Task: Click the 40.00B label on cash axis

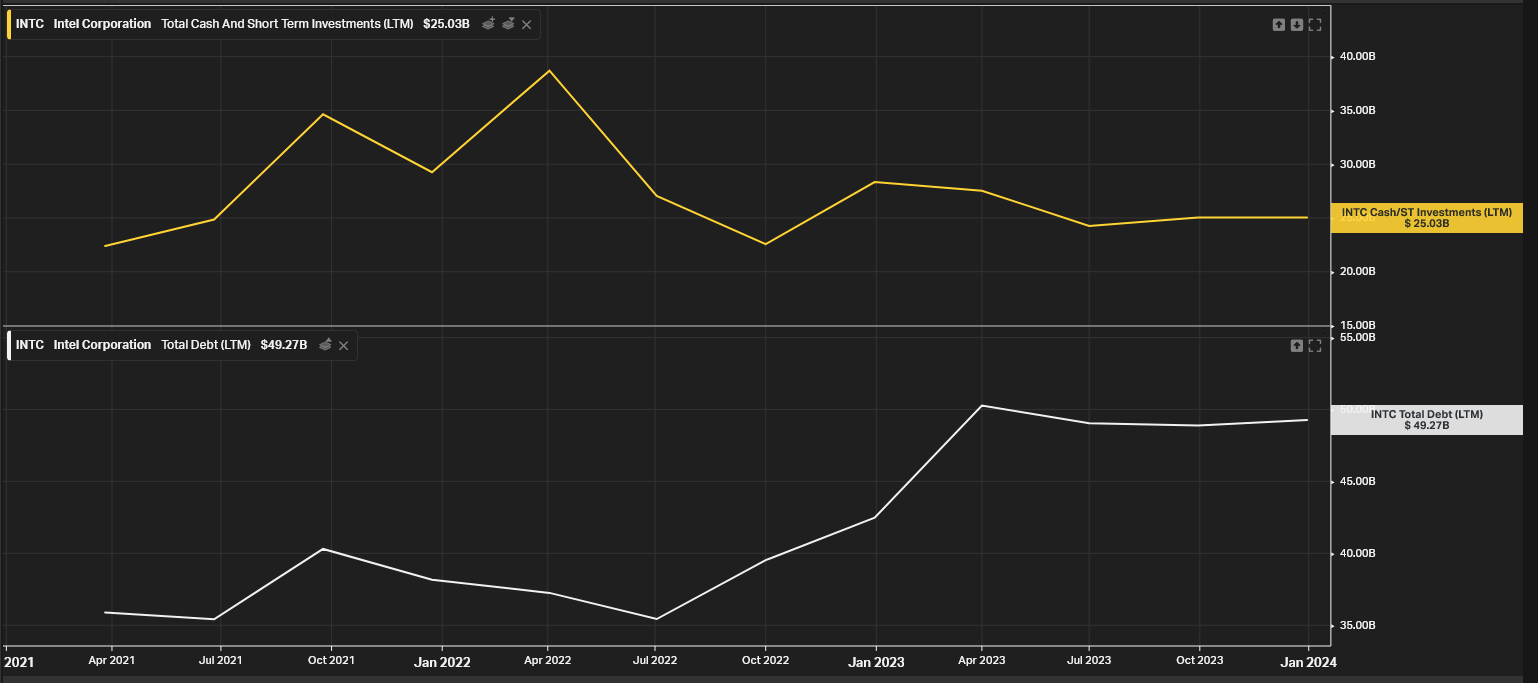Action: click(1358, 56)
